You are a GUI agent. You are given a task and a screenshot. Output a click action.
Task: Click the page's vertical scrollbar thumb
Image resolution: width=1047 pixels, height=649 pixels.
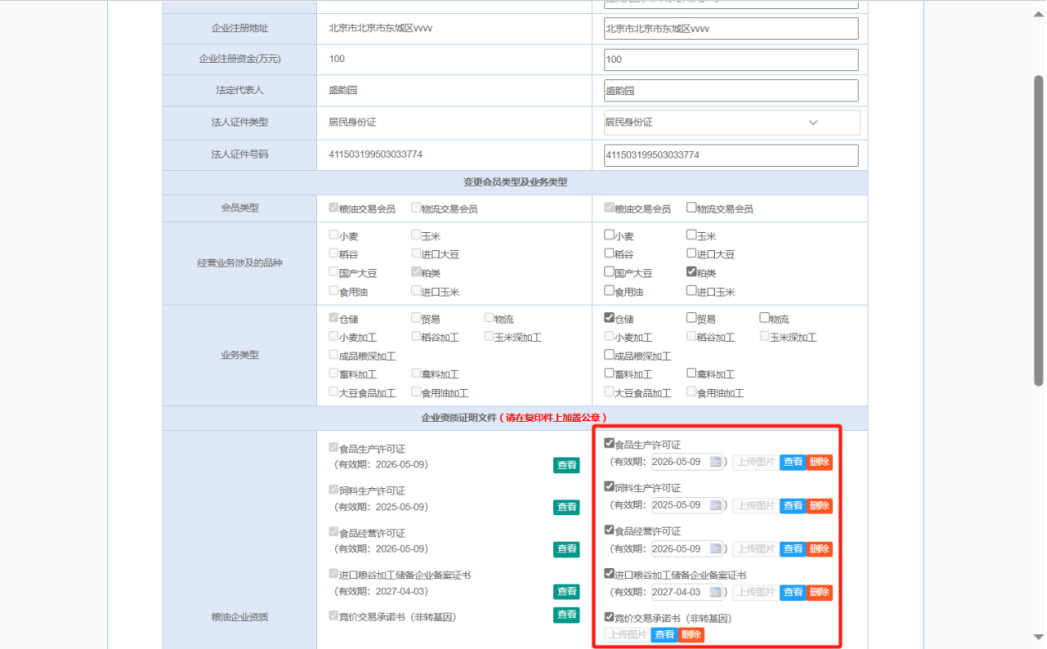click(x=1038, y=230)
